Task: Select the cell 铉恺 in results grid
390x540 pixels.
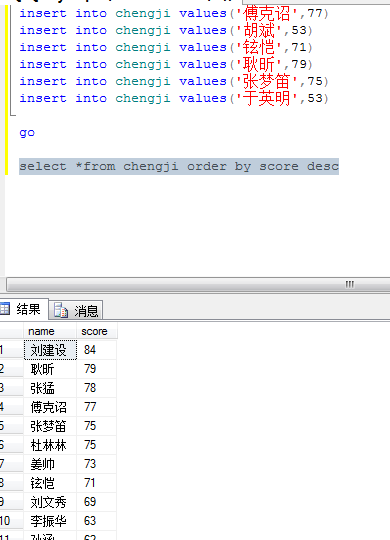Action: pos(50,483)
